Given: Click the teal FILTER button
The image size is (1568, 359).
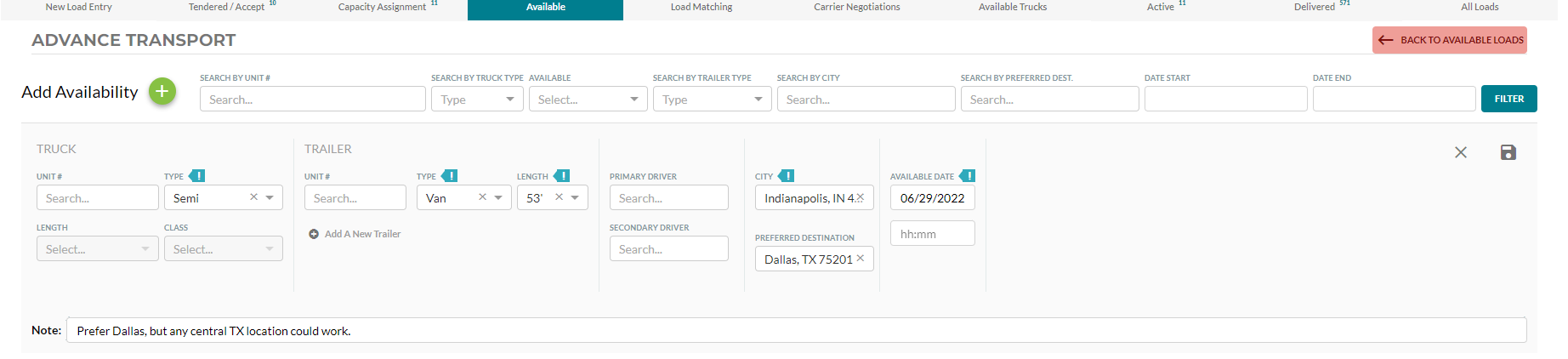Looking at the screenshot, I should pyautogui.click(x=1509, y=99).
